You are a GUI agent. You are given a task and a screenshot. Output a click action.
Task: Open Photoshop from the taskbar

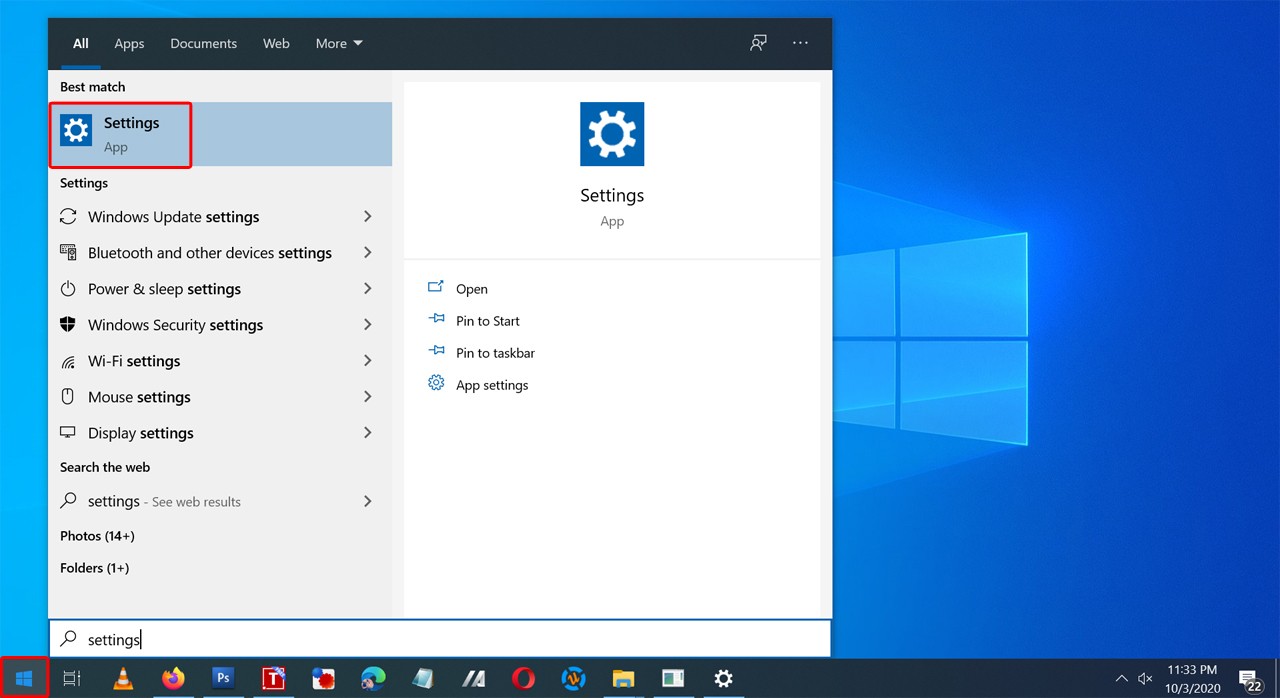(x=223, y=679)
